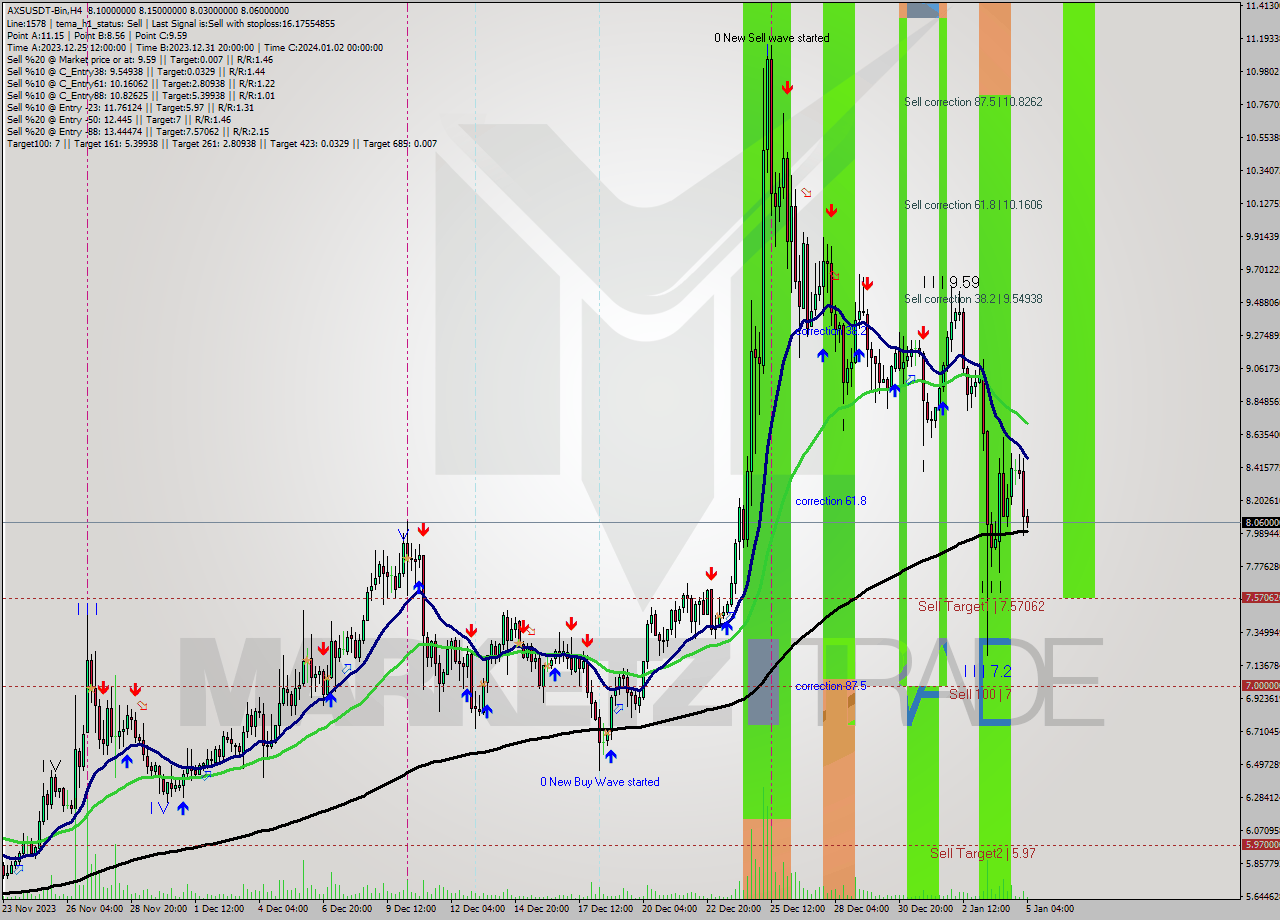
Task: Click the '17 Dec 12:00' time axis label
Action: 606,909
